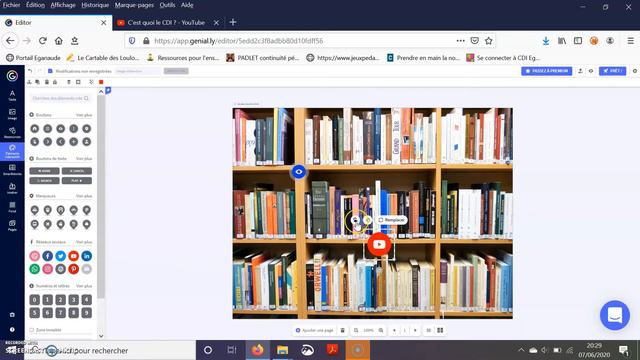Open the Affichage menu
640x360 pixels.
63,5
